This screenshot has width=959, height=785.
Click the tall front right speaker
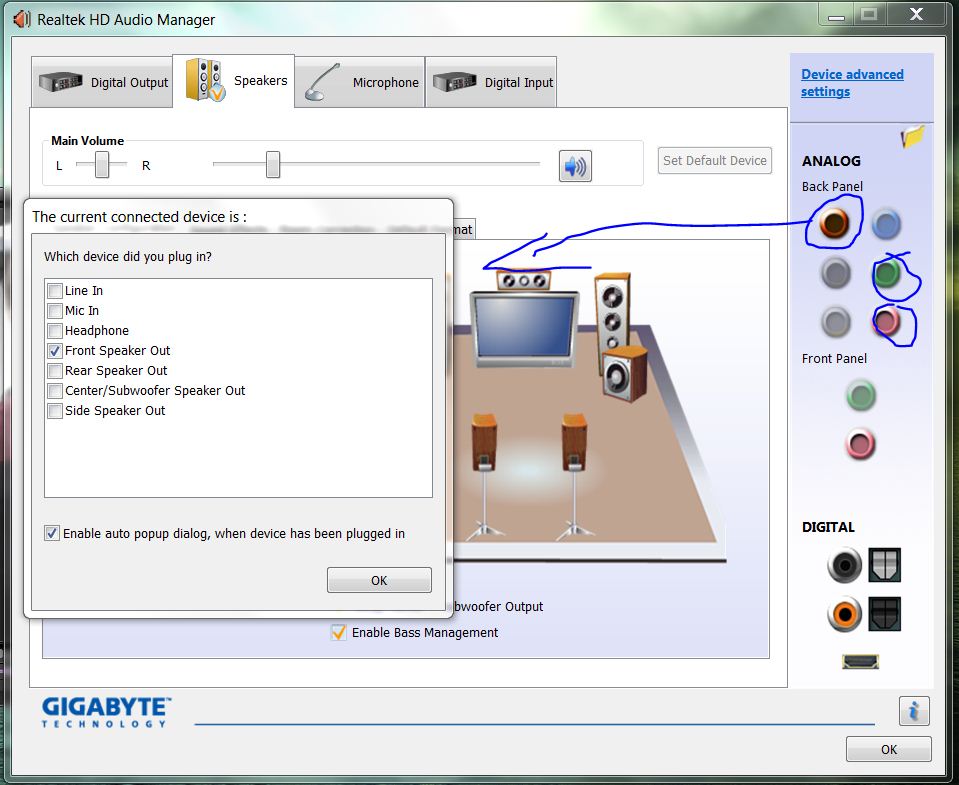pyautogui.click(x=613, y=313)
